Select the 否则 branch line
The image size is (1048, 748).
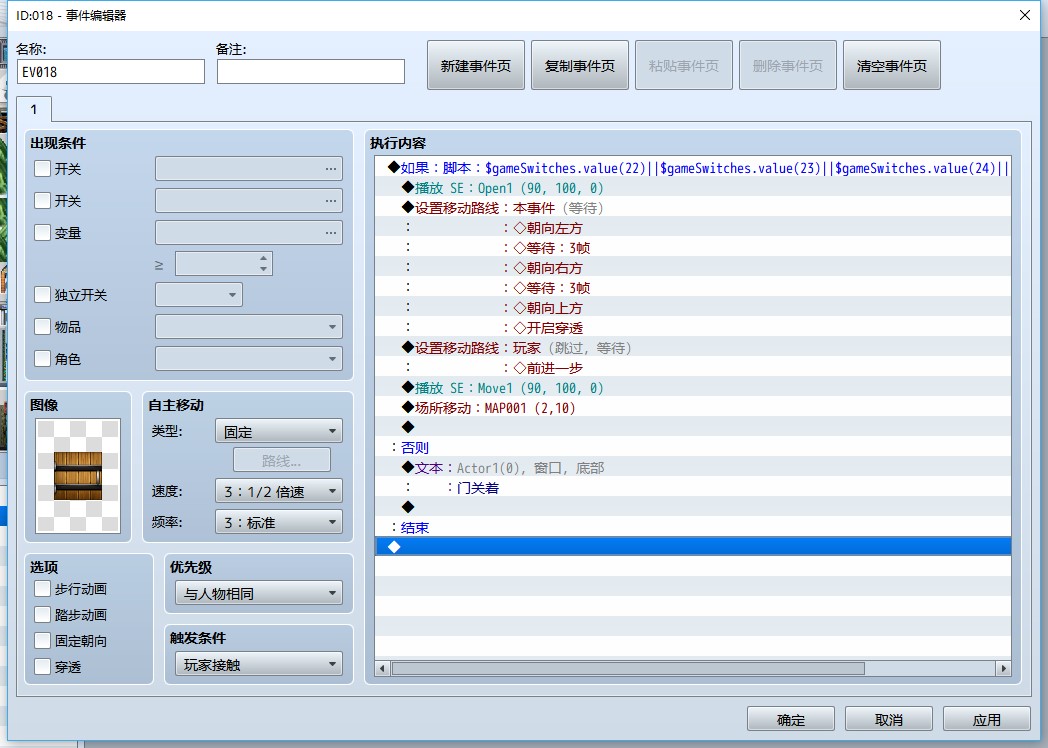[692, 448]
